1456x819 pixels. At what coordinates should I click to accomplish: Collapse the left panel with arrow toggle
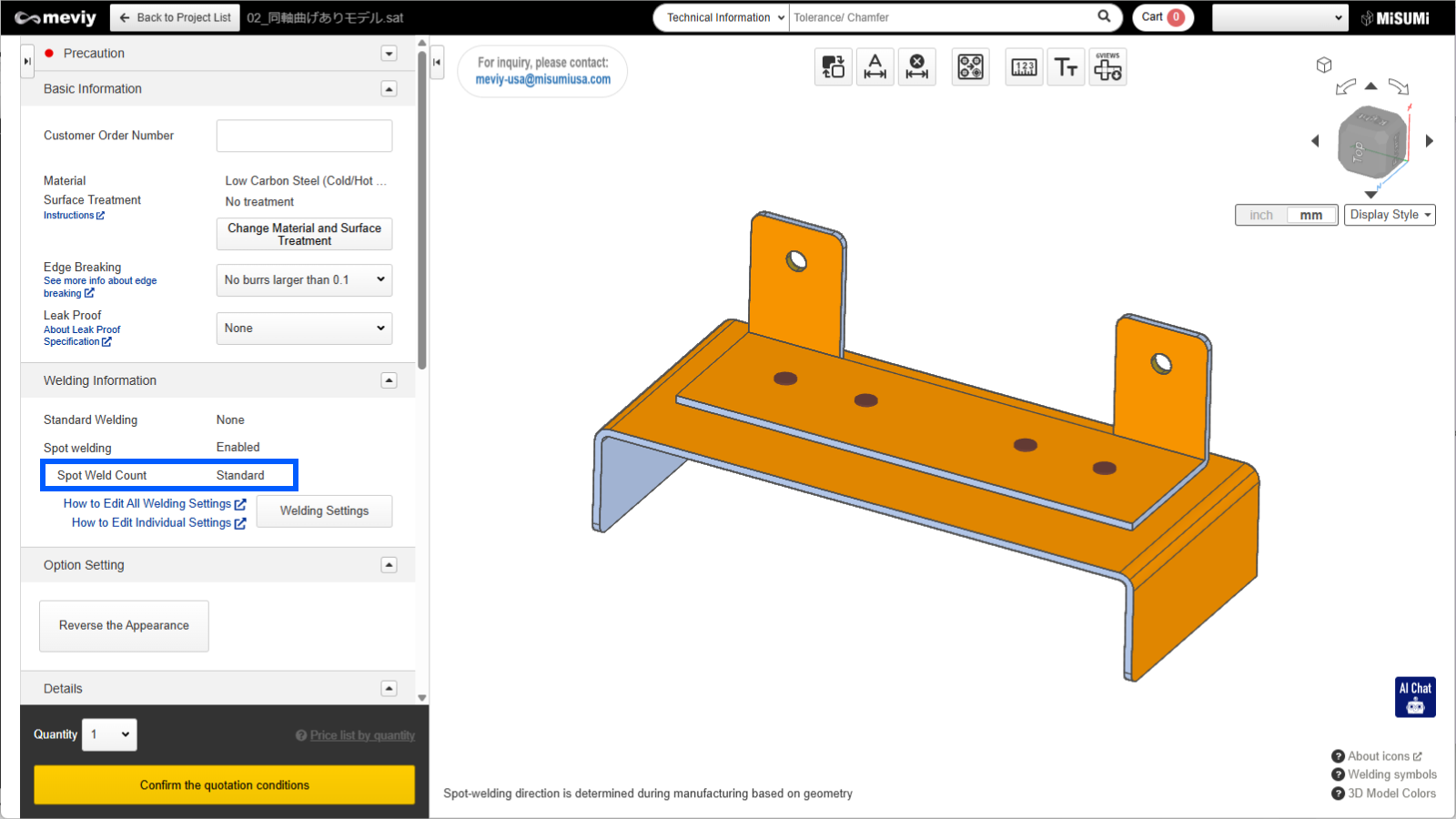(437, 62)
